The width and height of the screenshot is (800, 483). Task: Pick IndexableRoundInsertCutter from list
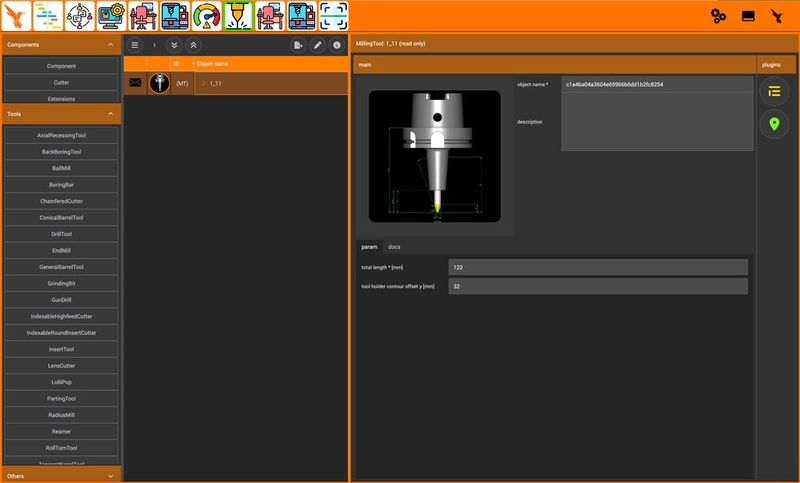[61, 333]
